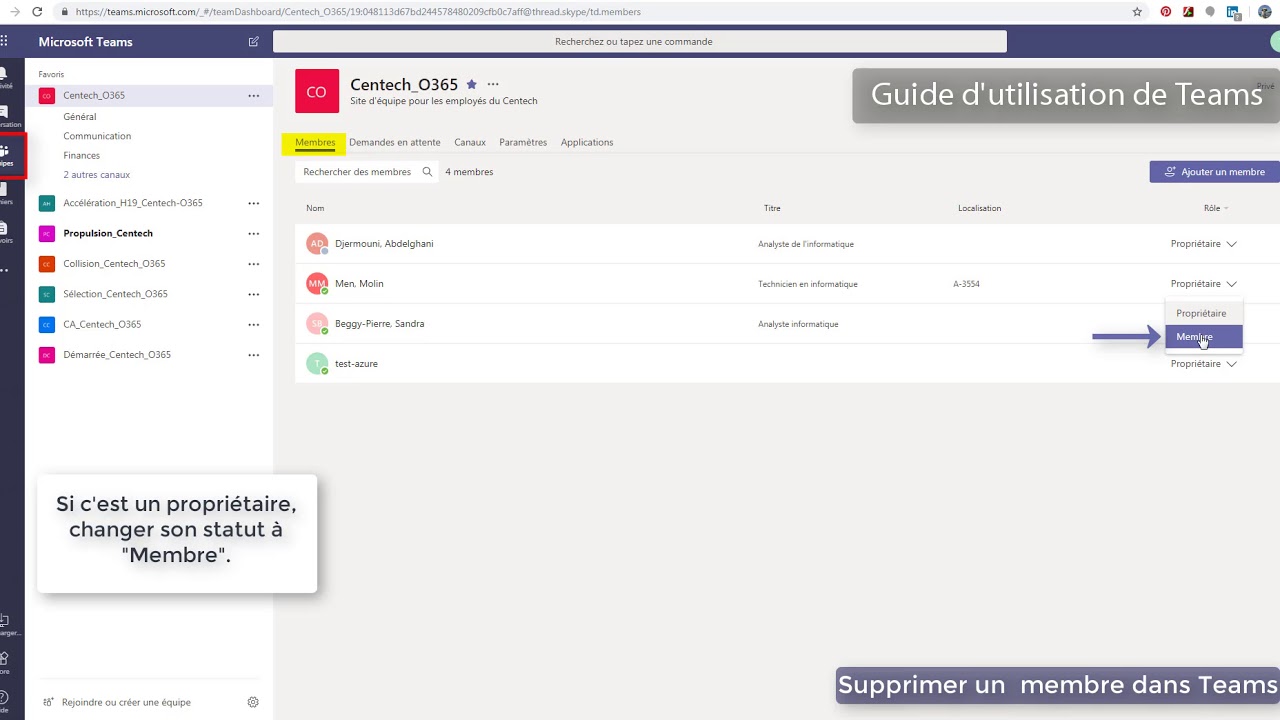This screenshot has width=1280, height=720.
Task: Click the Localisation column header
Action: (x=979, y=208)
